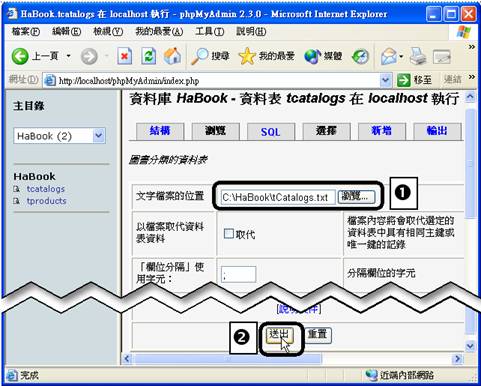
Task: Click the Refresh page icon
Action: click(148, 56)
